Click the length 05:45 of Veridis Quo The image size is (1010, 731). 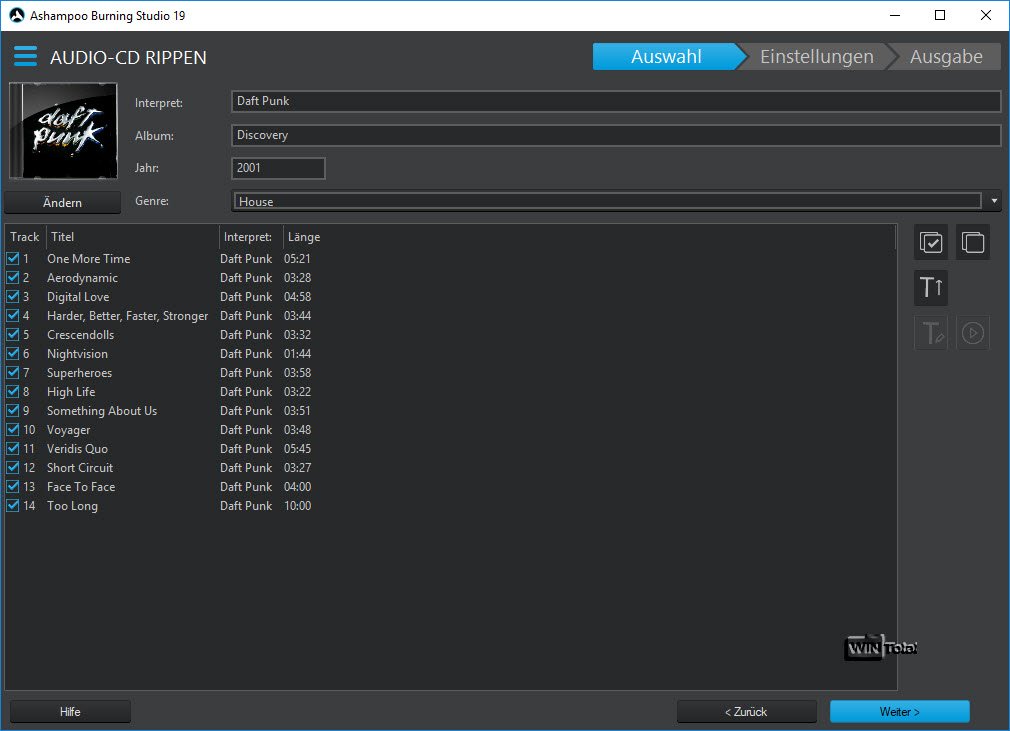(298, 448)
